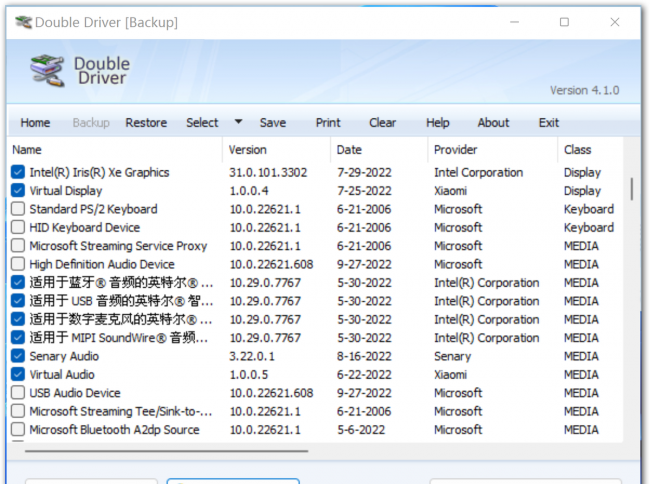Uncheck the Senary Audio driver checkbox
This screenshot has height=484, width=650.
tap(18, 356)
